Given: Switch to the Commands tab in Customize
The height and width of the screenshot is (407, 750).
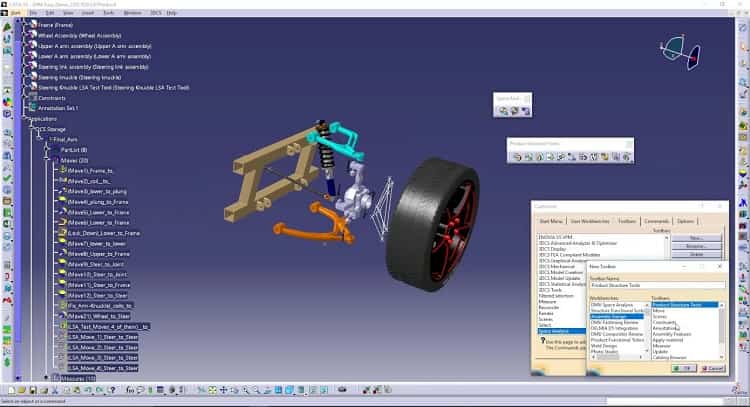Looking at the screenshot, I should [x=656, y=221].
